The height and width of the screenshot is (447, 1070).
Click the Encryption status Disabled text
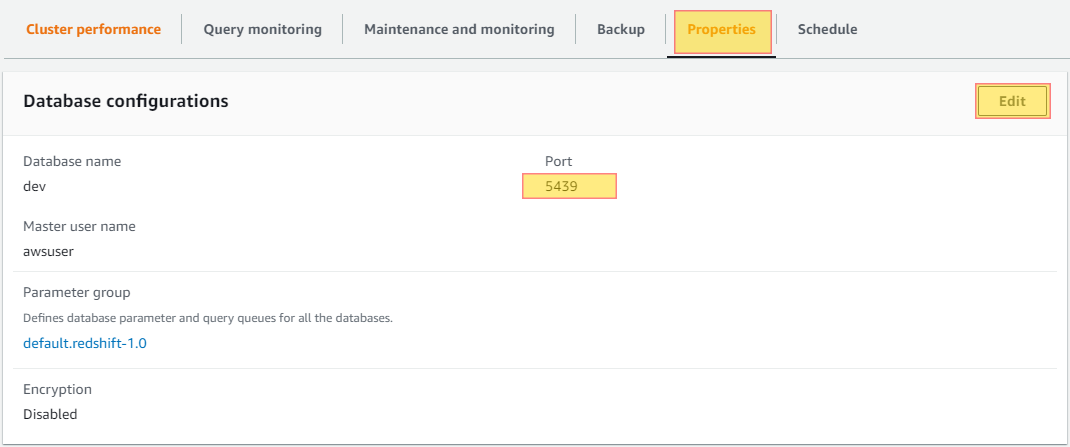[50, 414]
